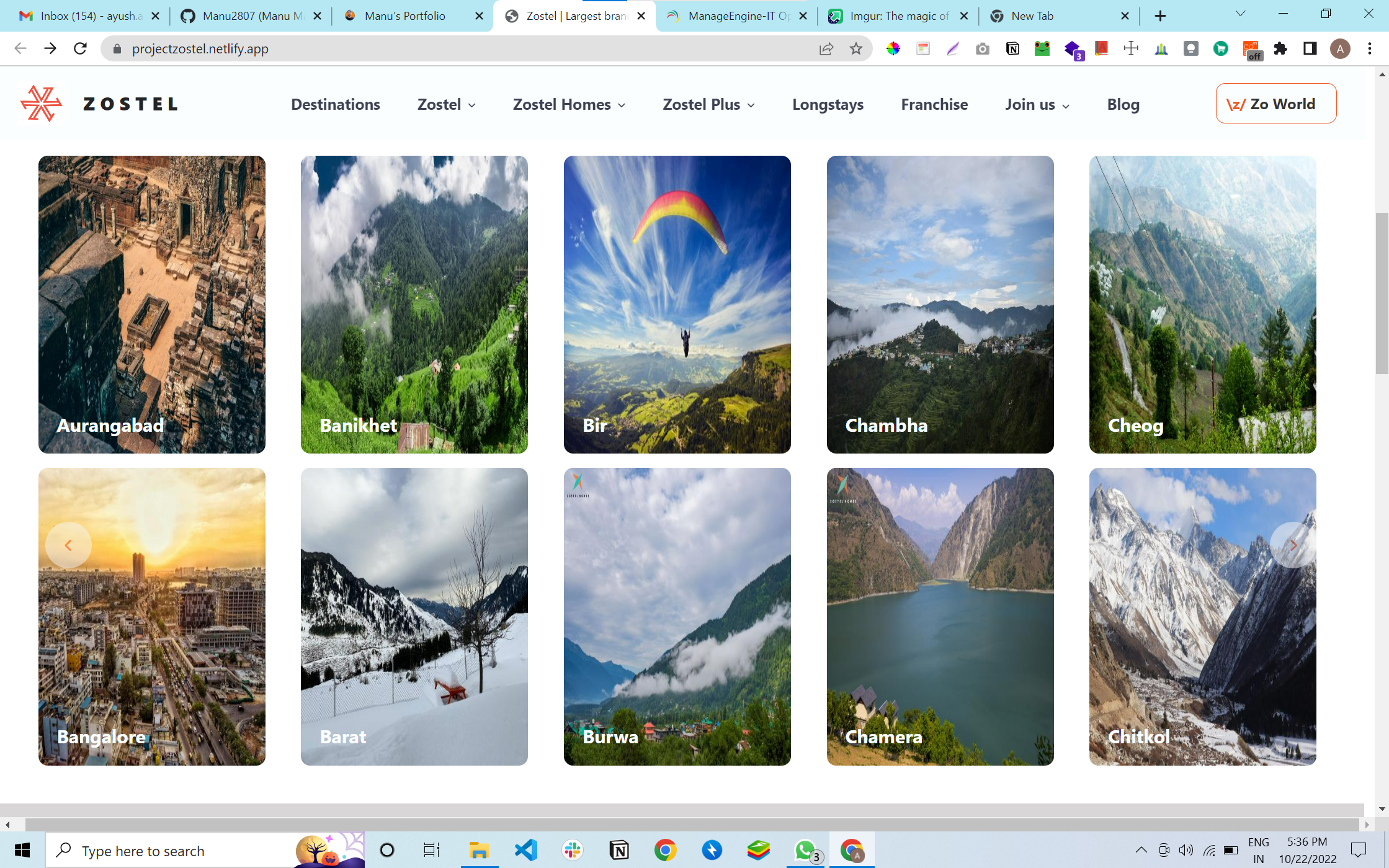The image size is (1389, 868).
Task: Open the Join us dropdown
Action: click(1037, 104)
